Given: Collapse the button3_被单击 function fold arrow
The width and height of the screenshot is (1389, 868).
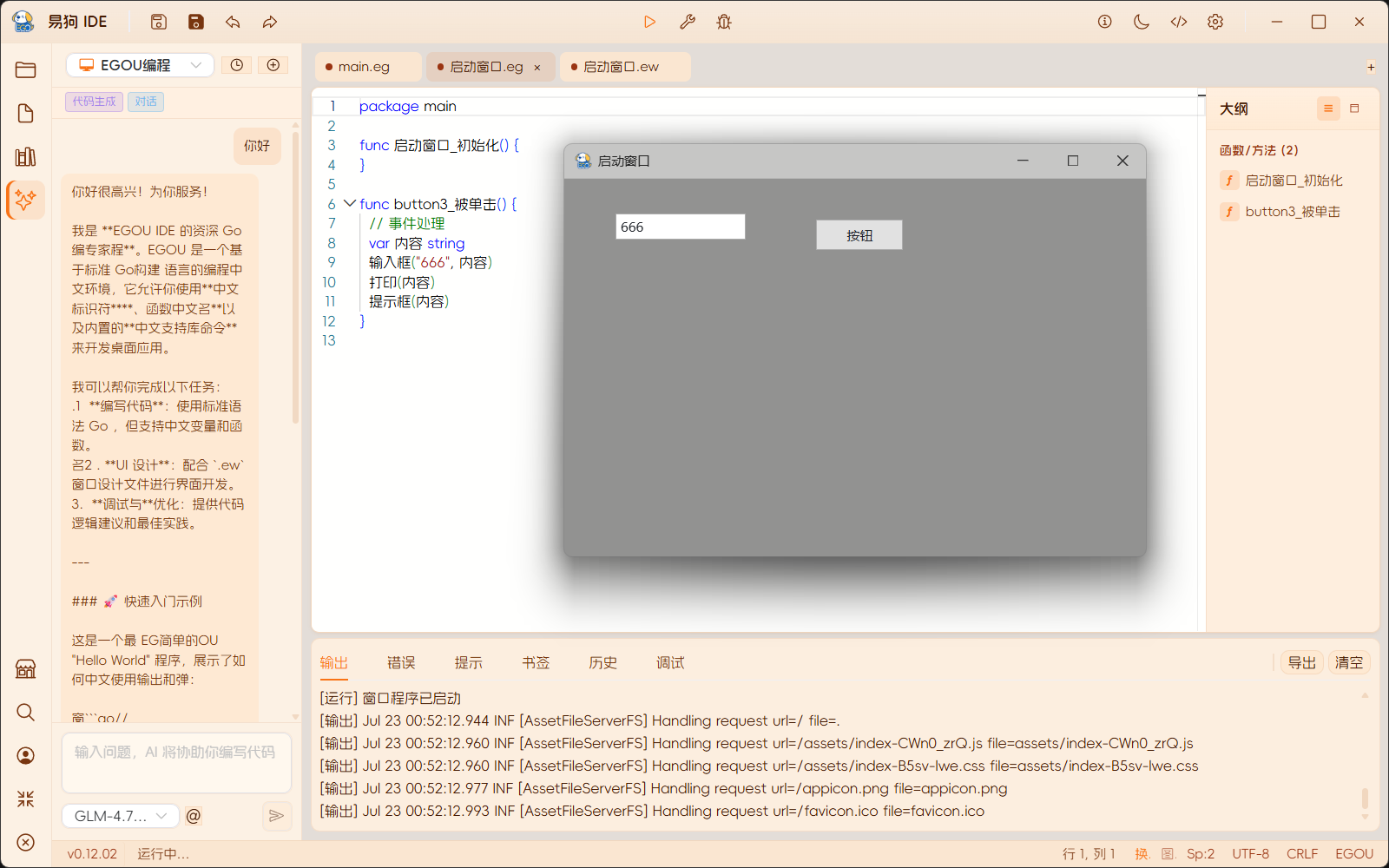Looking at the screenshot, I should pos(350,204).
